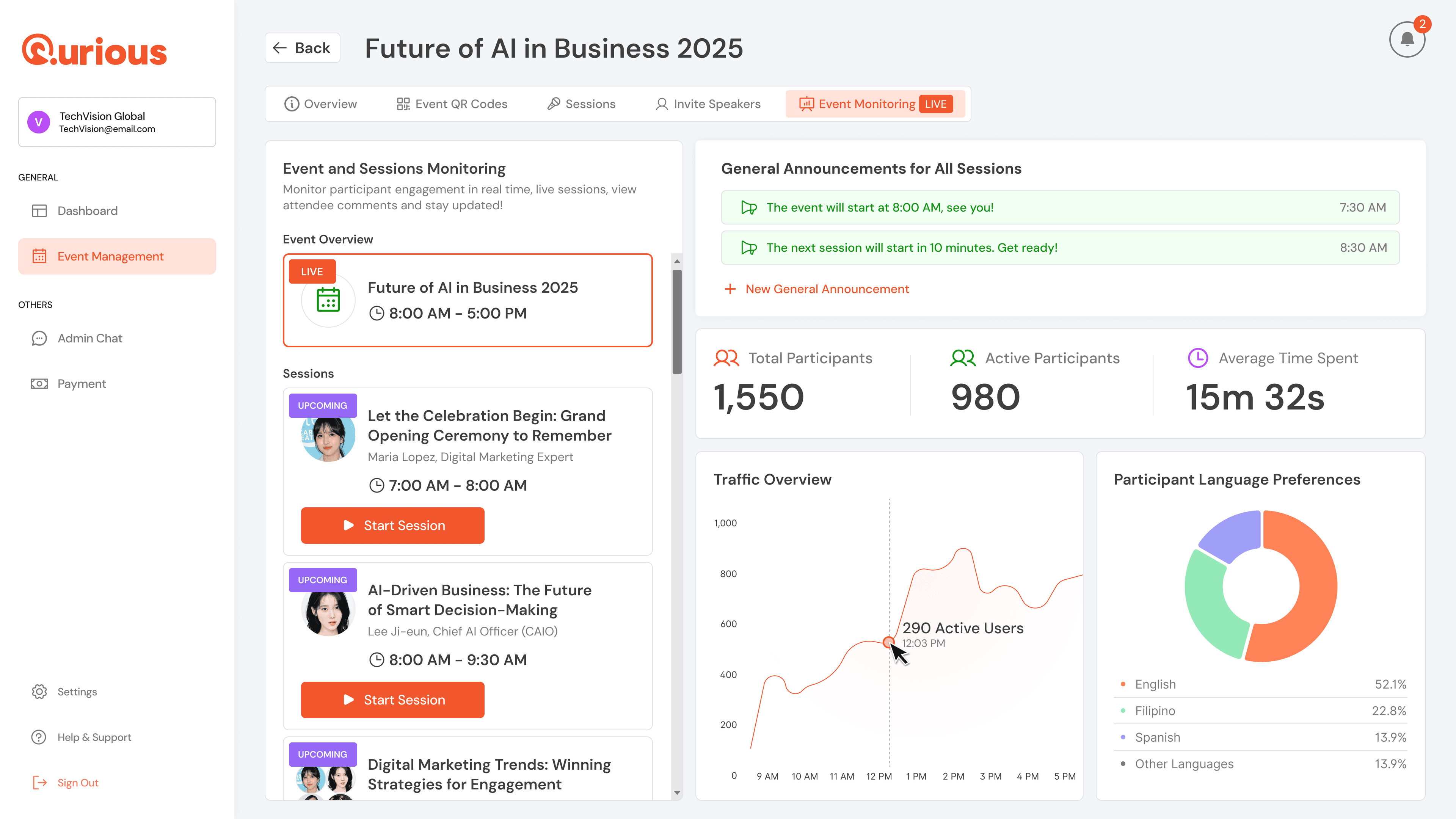Click Sign Out

[x=117, y=782]
